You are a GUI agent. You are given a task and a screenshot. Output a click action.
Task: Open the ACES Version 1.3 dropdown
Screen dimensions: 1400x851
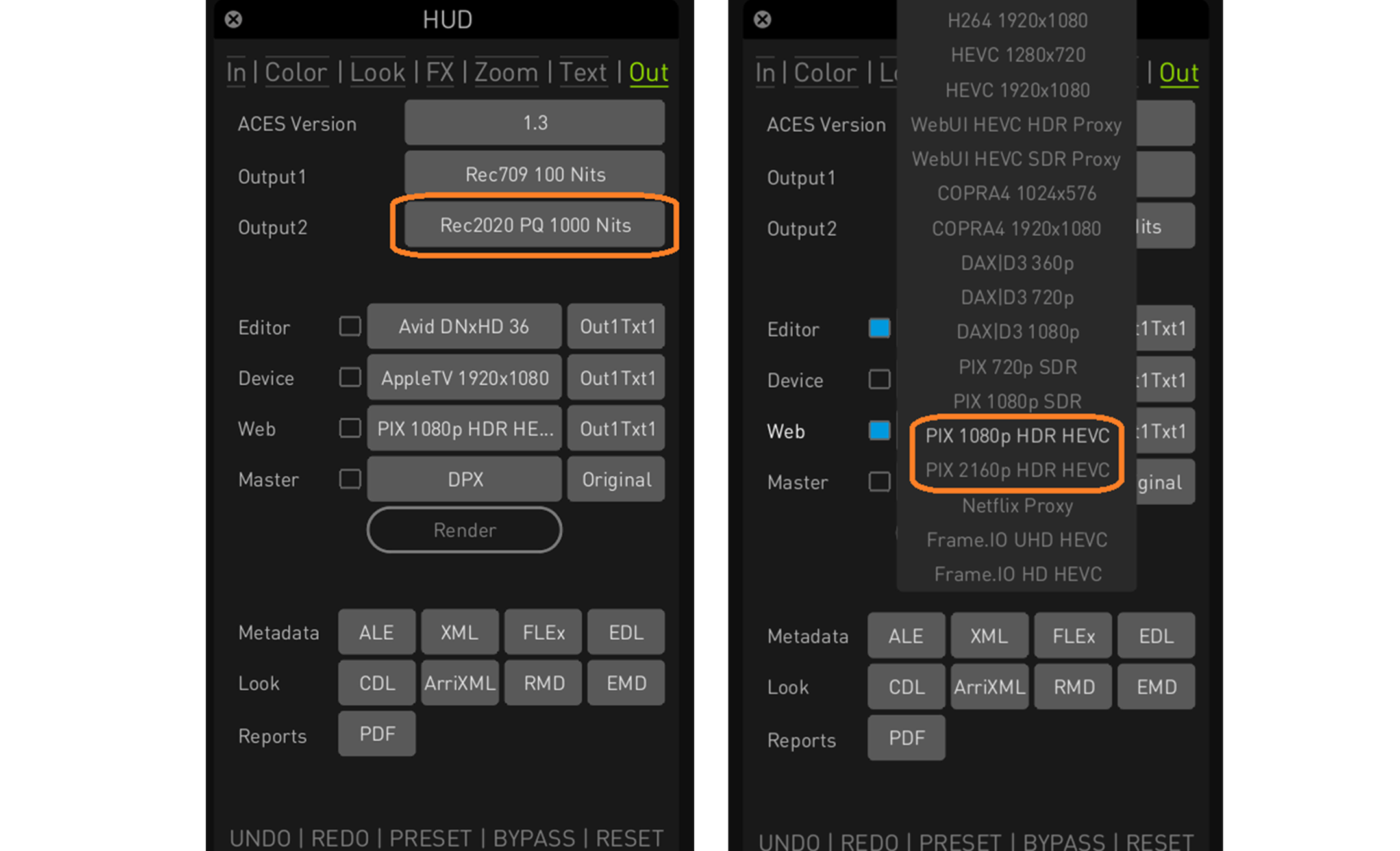(534, 123)
